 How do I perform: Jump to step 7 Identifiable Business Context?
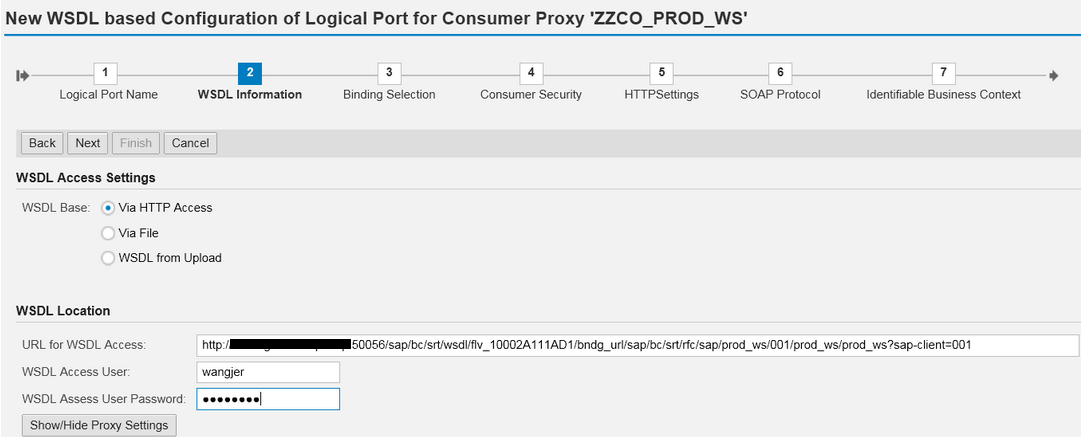943,73
